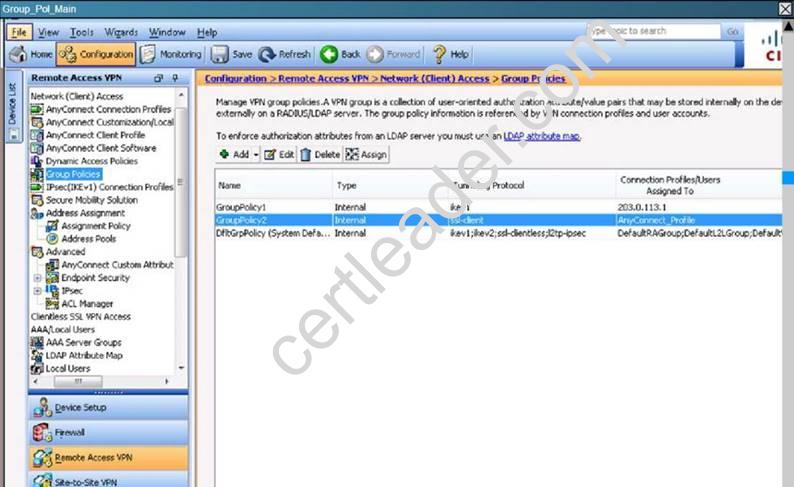Expand the IPsec tree node
This screenshot has width=794, height=487.
pyautogui.click(x=37, y=291)
